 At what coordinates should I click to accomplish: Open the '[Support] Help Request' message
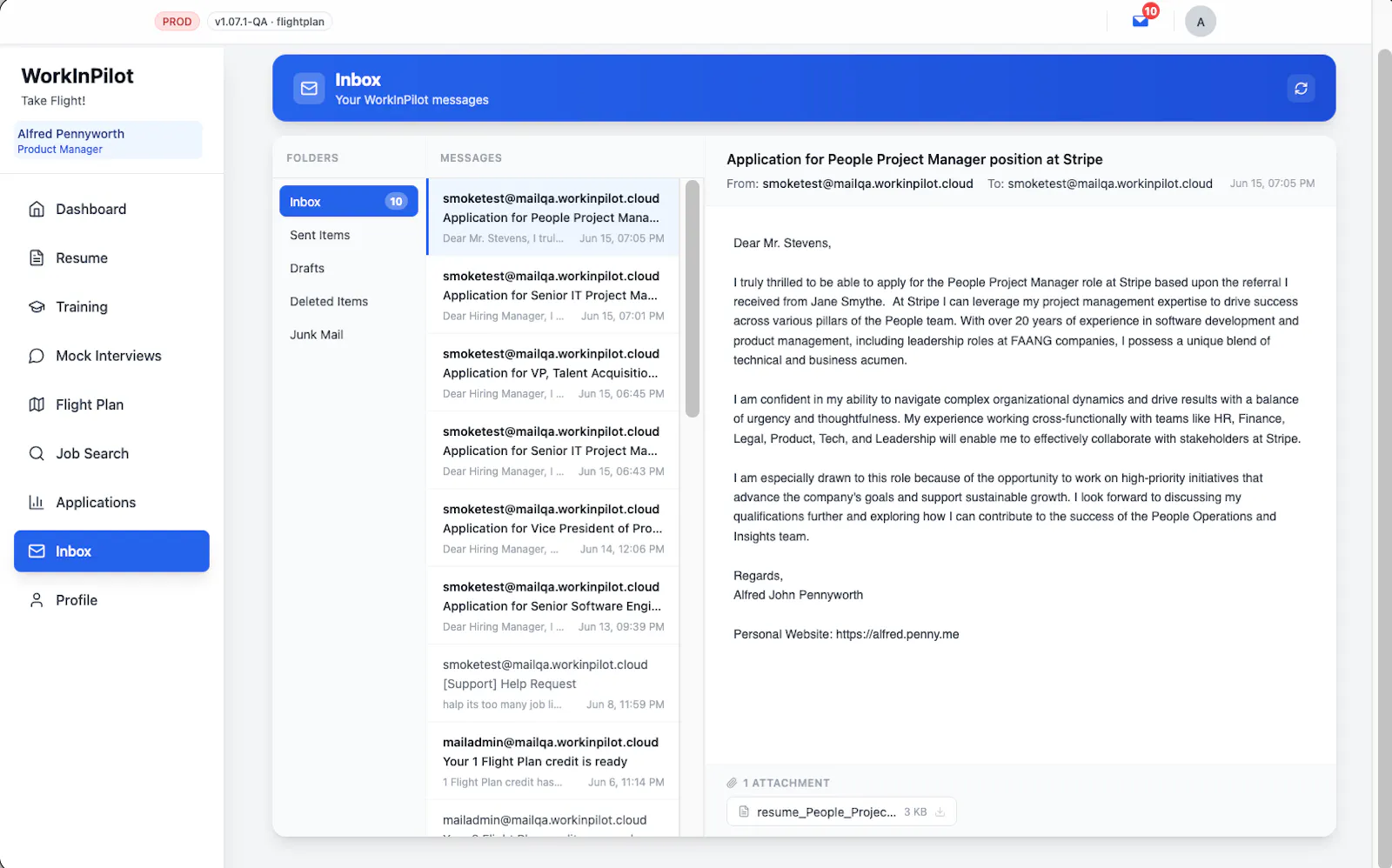[x=553, y=684]
